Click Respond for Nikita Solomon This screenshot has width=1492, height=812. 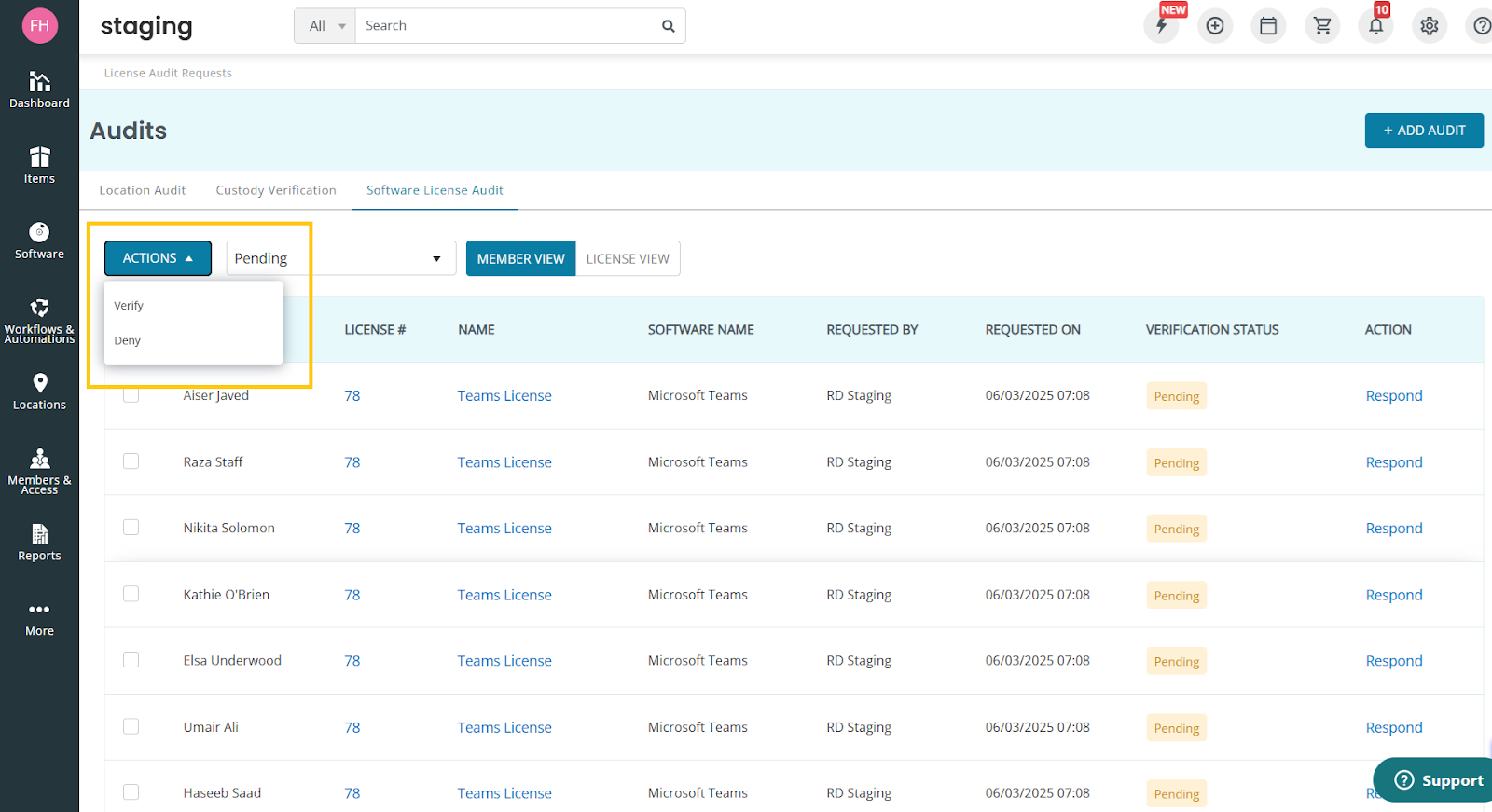[1394, 528]
